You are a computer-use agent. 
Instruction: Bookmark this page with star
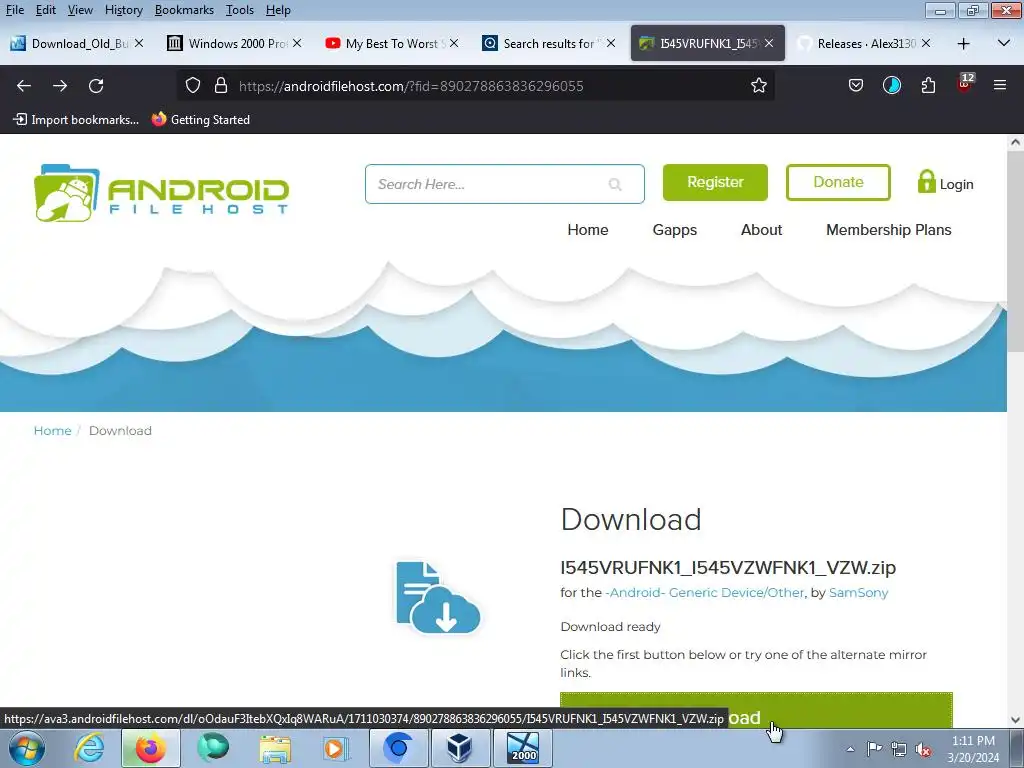[758, 86]
